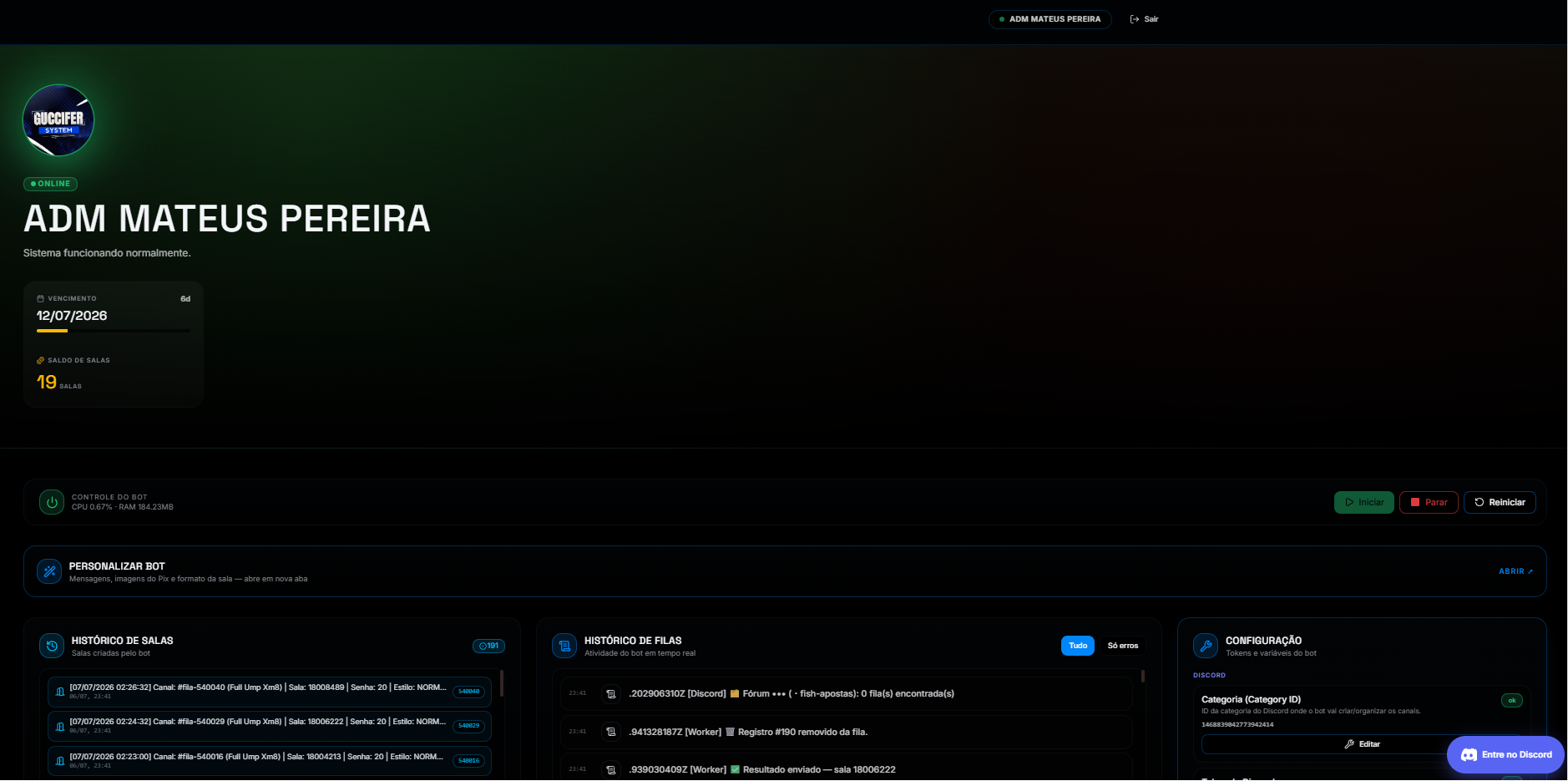Open room log entry for fila-540040
Viewport: 1568px width, 781px height.
(x=269, y=692)
